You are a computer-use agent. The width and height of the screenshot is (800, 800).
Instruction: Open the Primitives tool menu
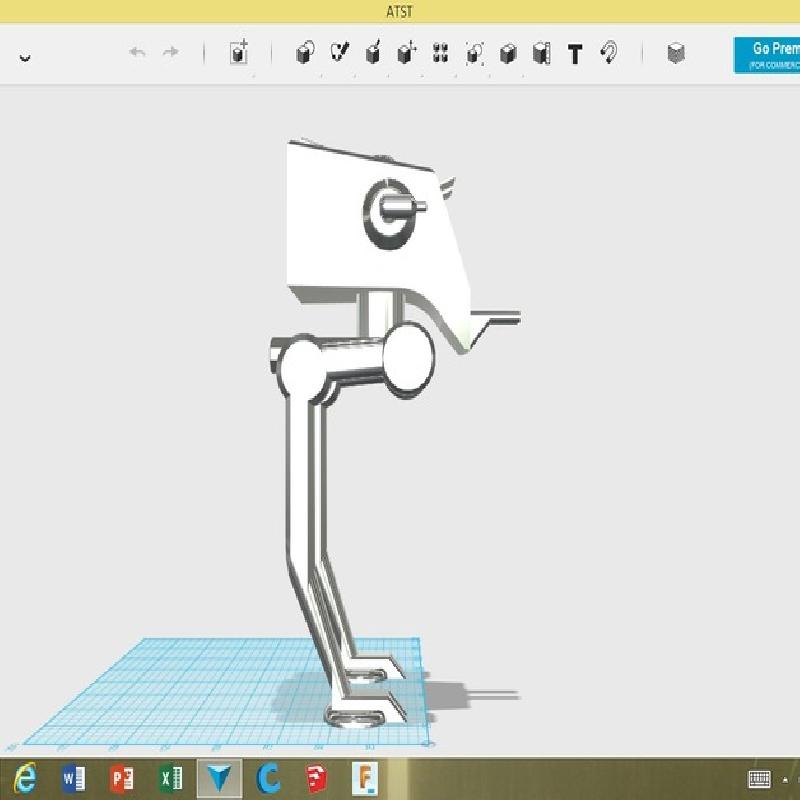[x=305, y=53]
